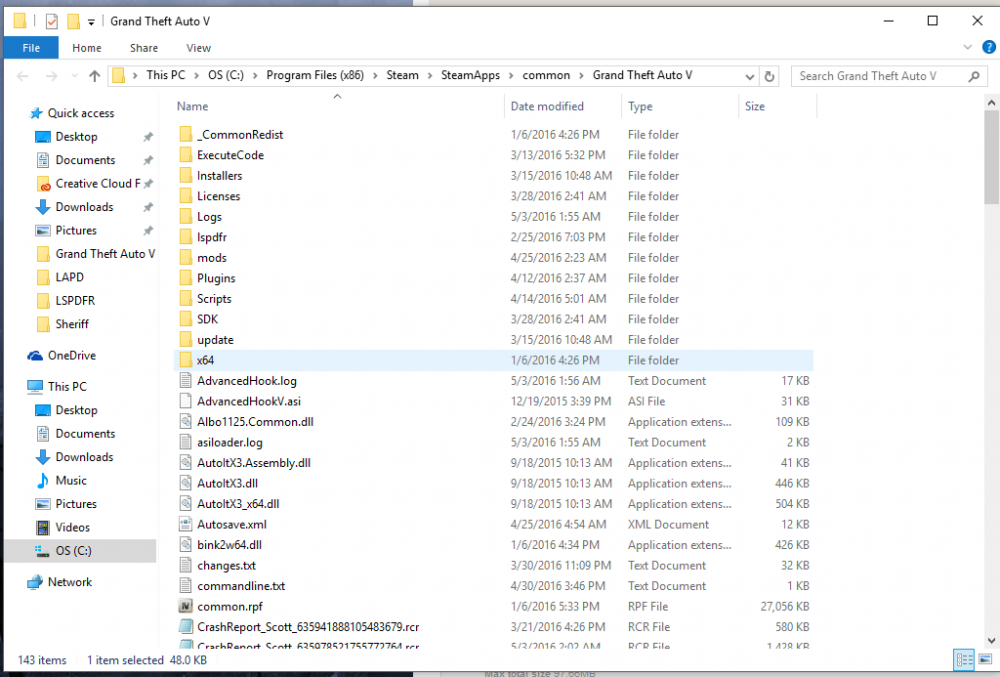Open the Share ribbon tab
The width and height of the screenshot is (1000, 677).
[x=144, y=48]
